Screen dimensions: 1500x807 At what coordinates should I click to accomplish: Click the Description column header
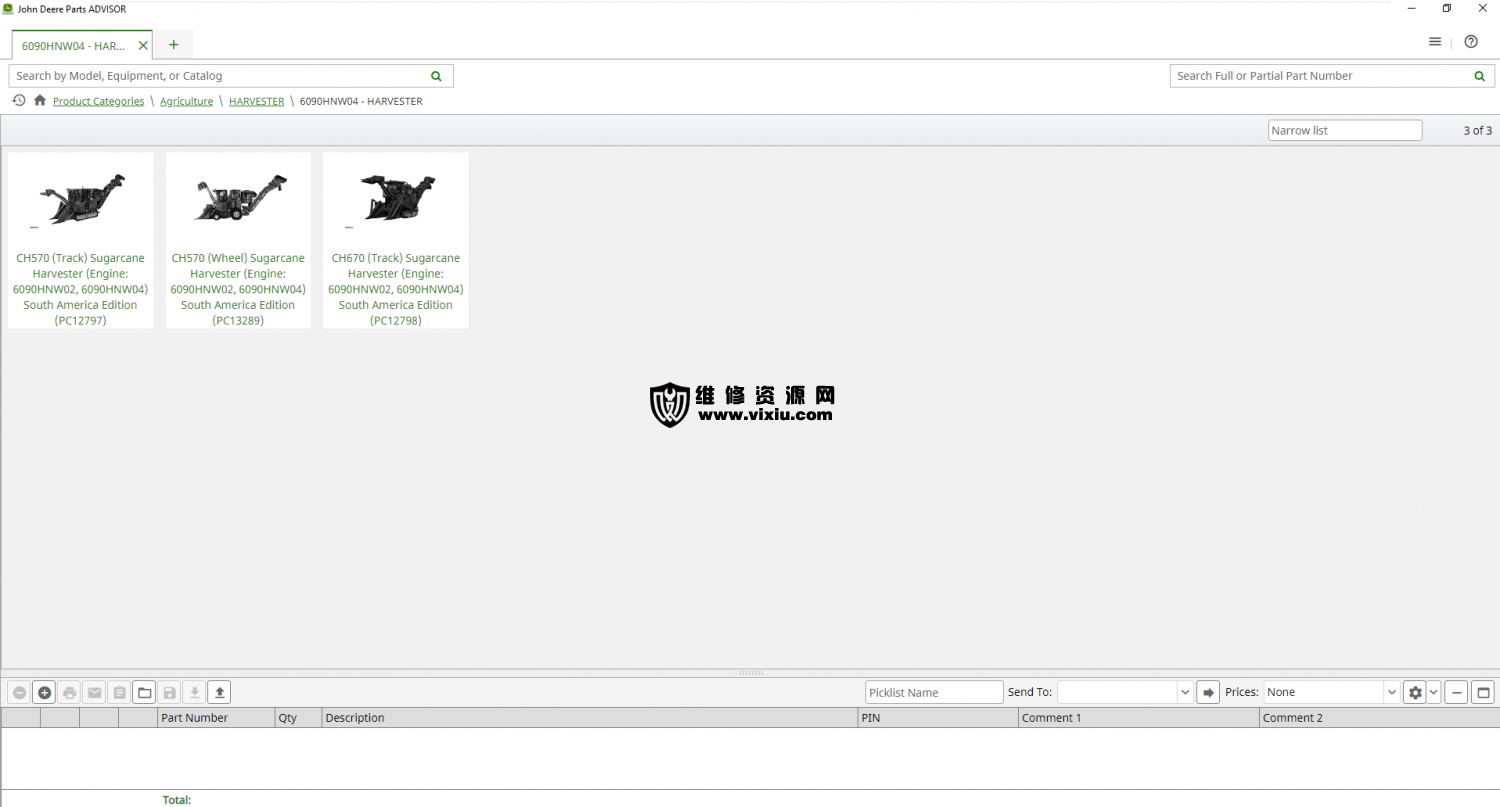coord(589,718)
